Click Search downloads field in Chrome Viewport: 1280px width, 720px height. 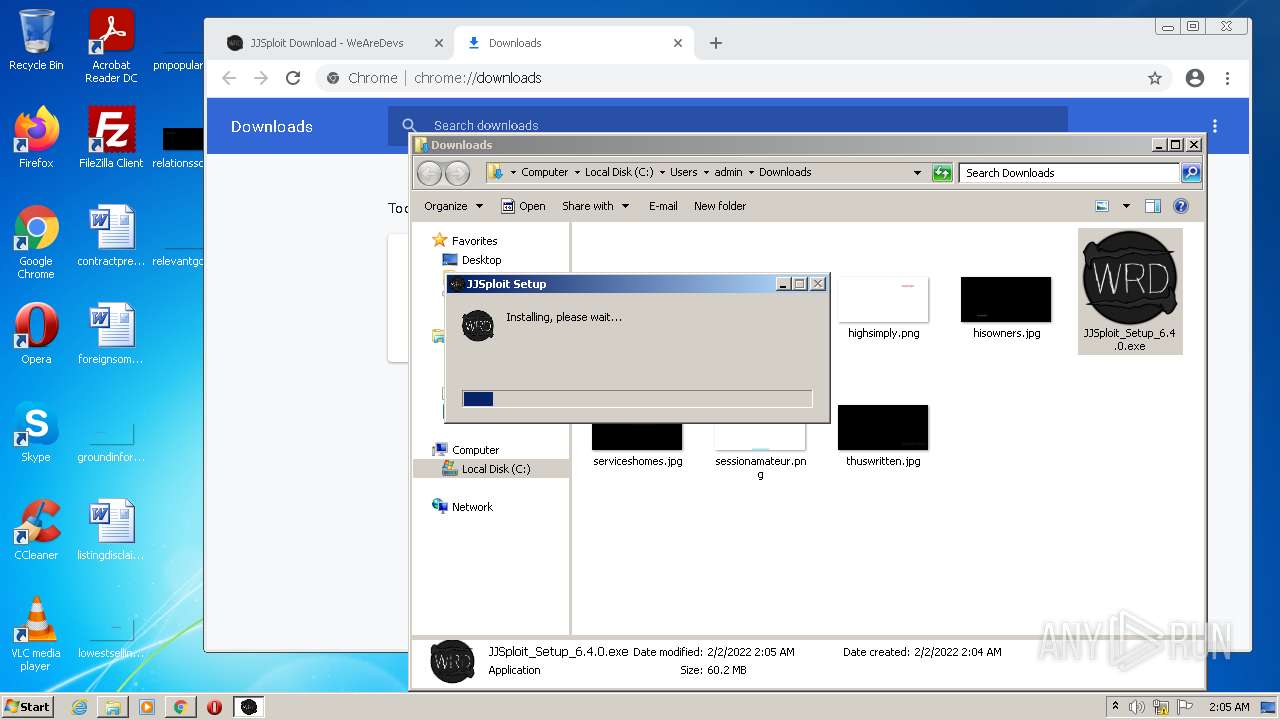click(728, 125)
